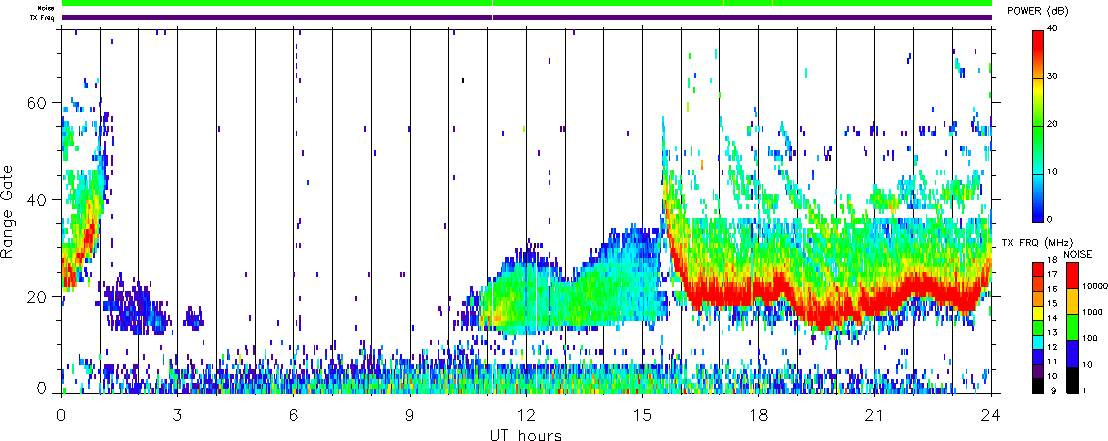Select the 14 label on TX FRQ scale
Image resolution: width=1108 pixels, height=441 pixels.
[x=1053, y=319]
